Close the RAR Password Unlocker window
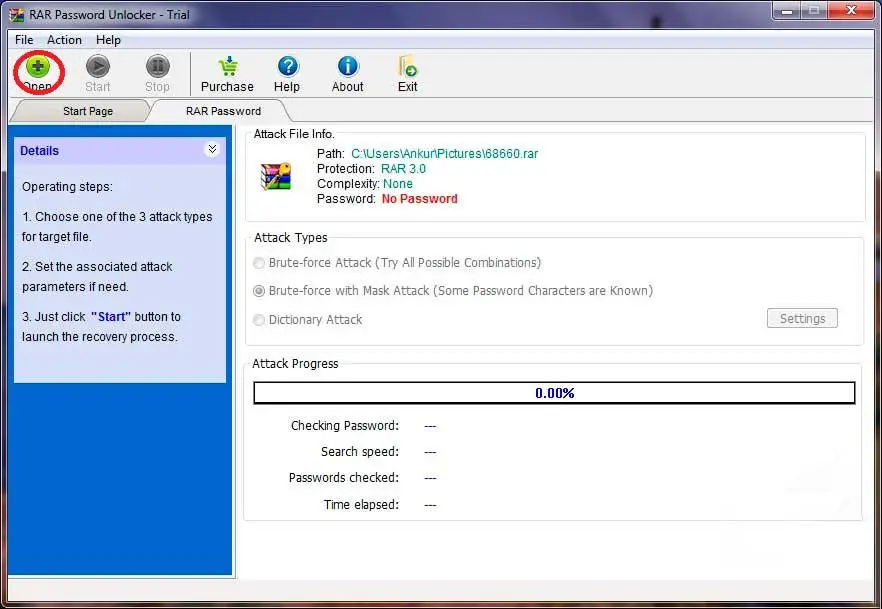This screenshot has width=882, height=609. click(852, 11)
